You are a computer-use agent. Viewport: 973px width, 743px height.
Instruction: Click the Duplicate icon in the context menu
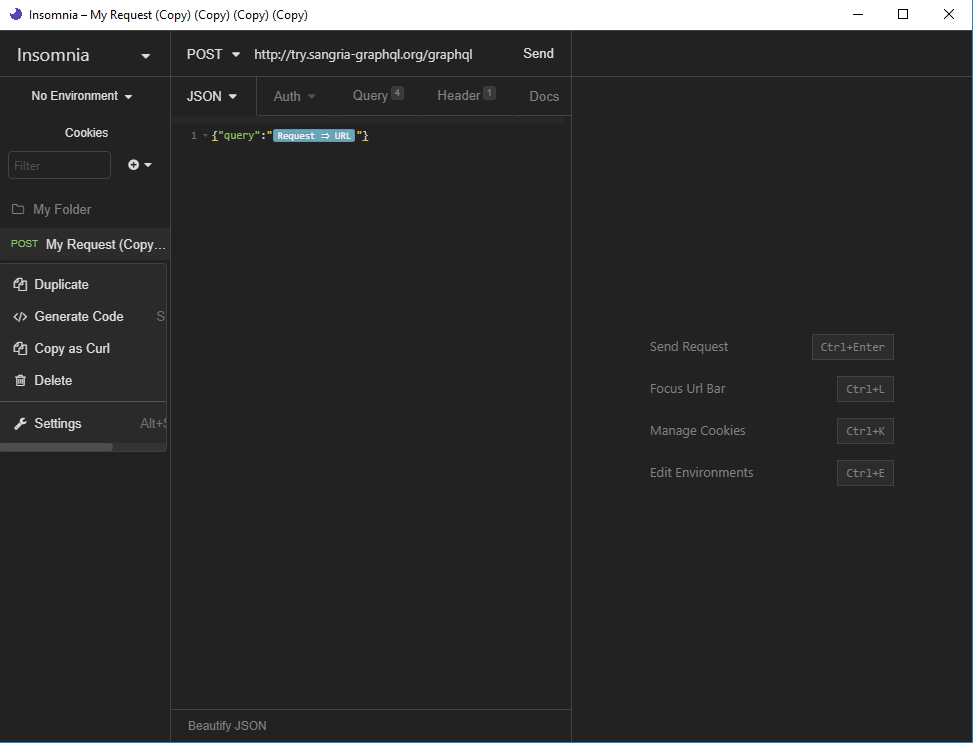(x=21, y=284)
